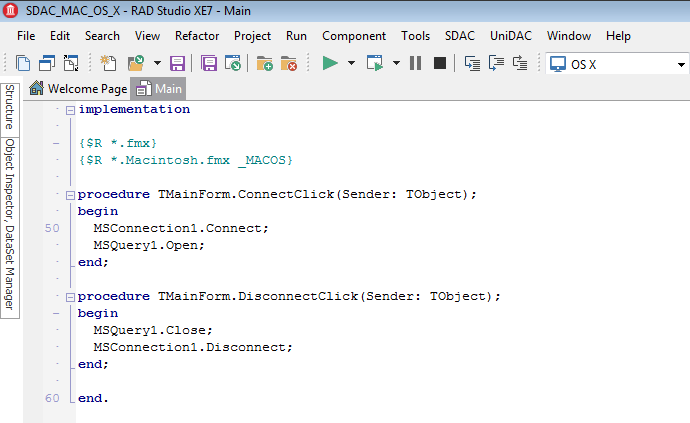Click the Run Until Return icon
Image resolution: width=690 pixels, height=423 pixels.
520,63
